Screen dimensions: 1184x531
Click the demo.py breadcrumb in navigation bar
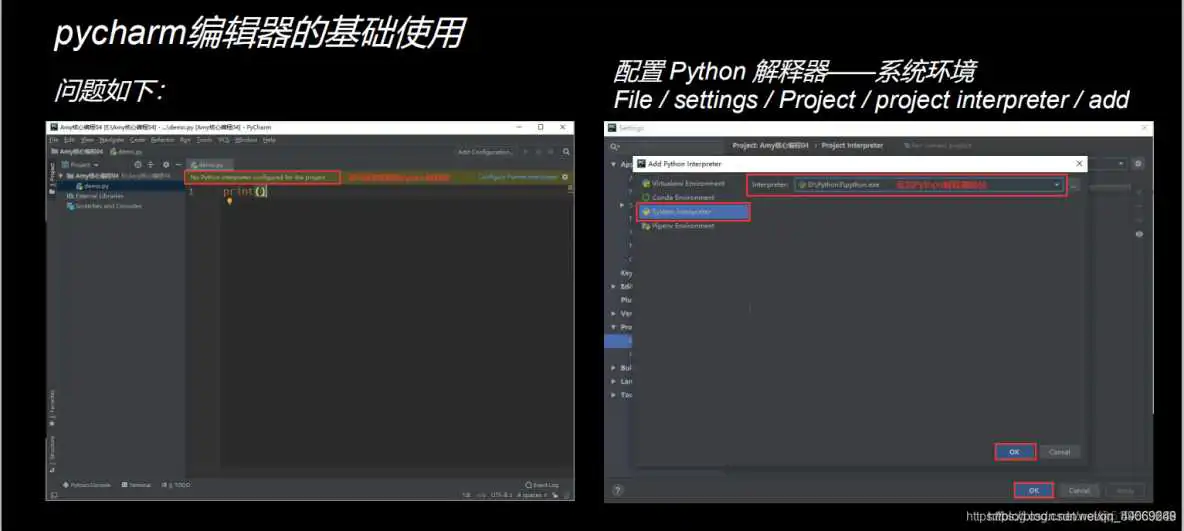(126, 152)
